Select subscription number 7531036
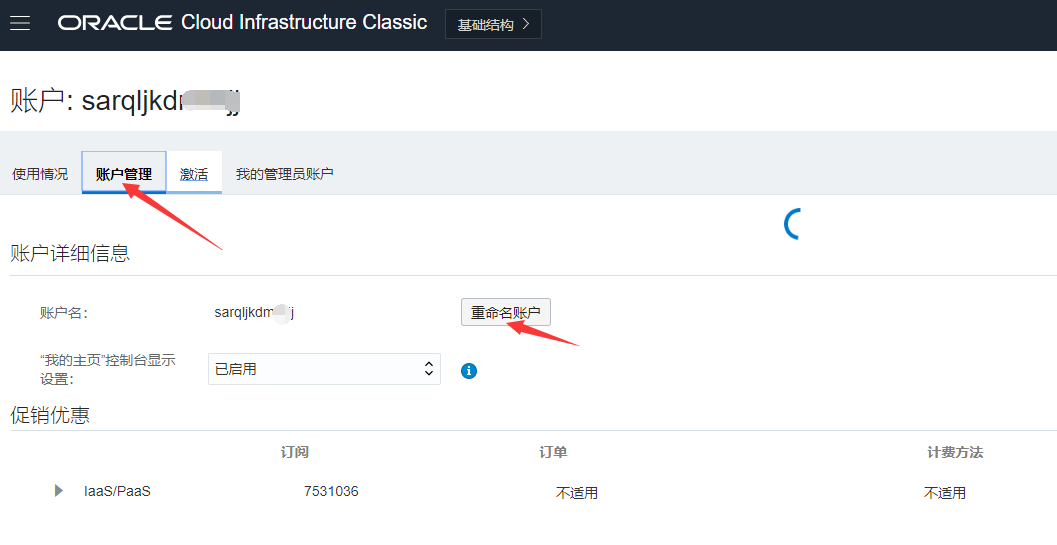The width and height of the screenshot is (1057, 545). pos(331,491)
